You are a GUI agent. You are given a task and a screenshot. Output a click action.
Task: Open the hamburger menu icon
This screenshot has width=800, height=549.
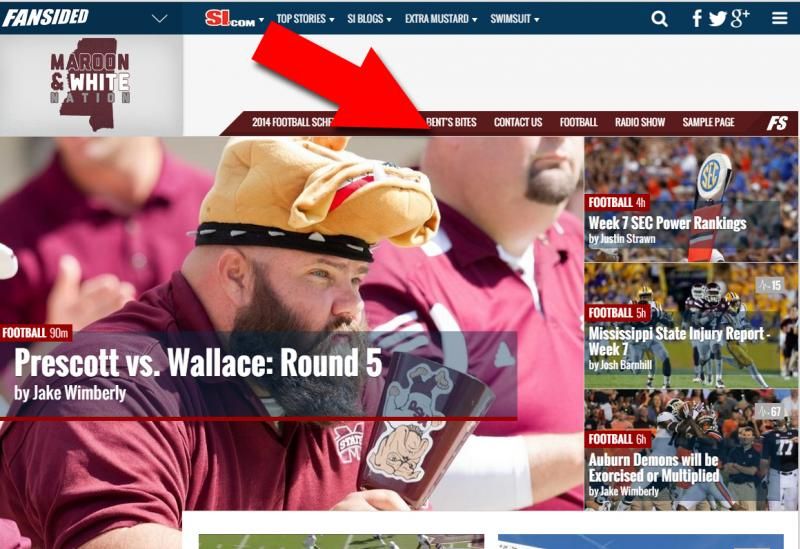(x=780, y=18)
